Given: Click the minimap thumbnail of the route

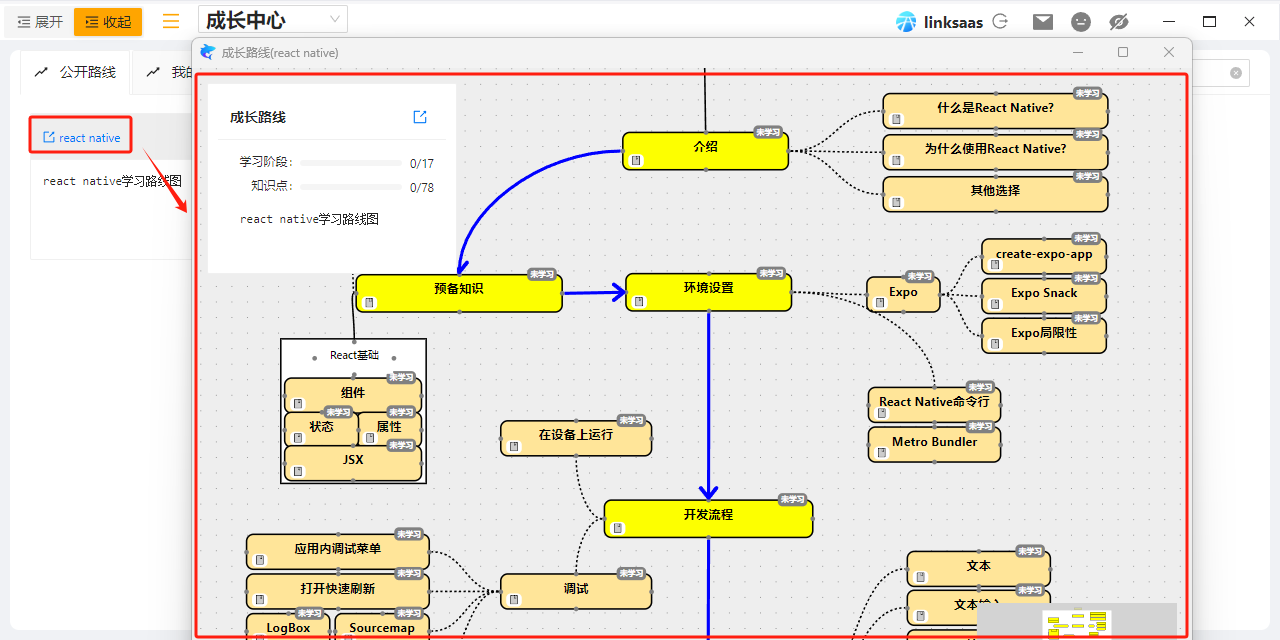Looking at the screenshot, I should point(1077,620).
